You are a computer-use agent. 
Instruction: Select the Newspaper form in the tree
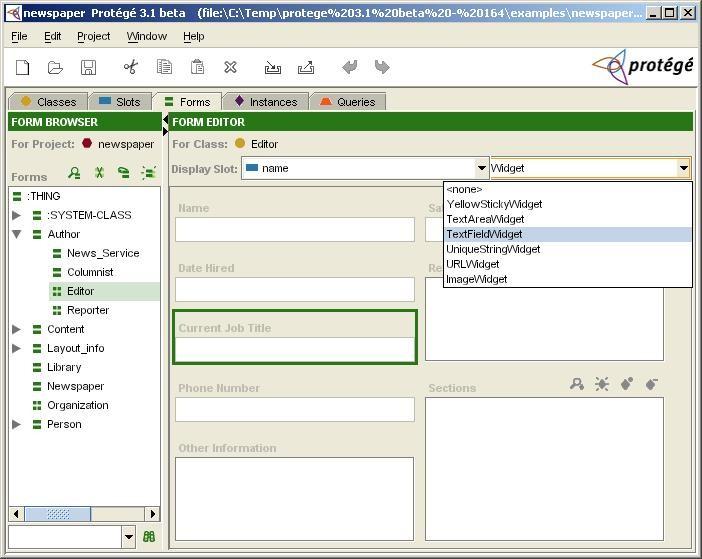[x=75, y=386]
